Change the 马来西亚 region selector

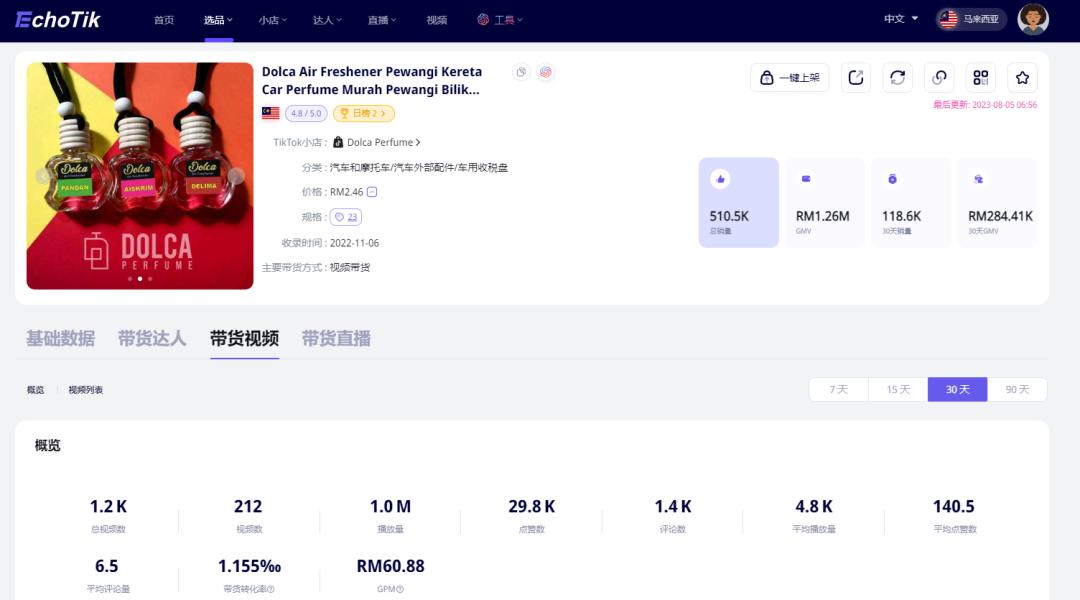pos(970,19)
